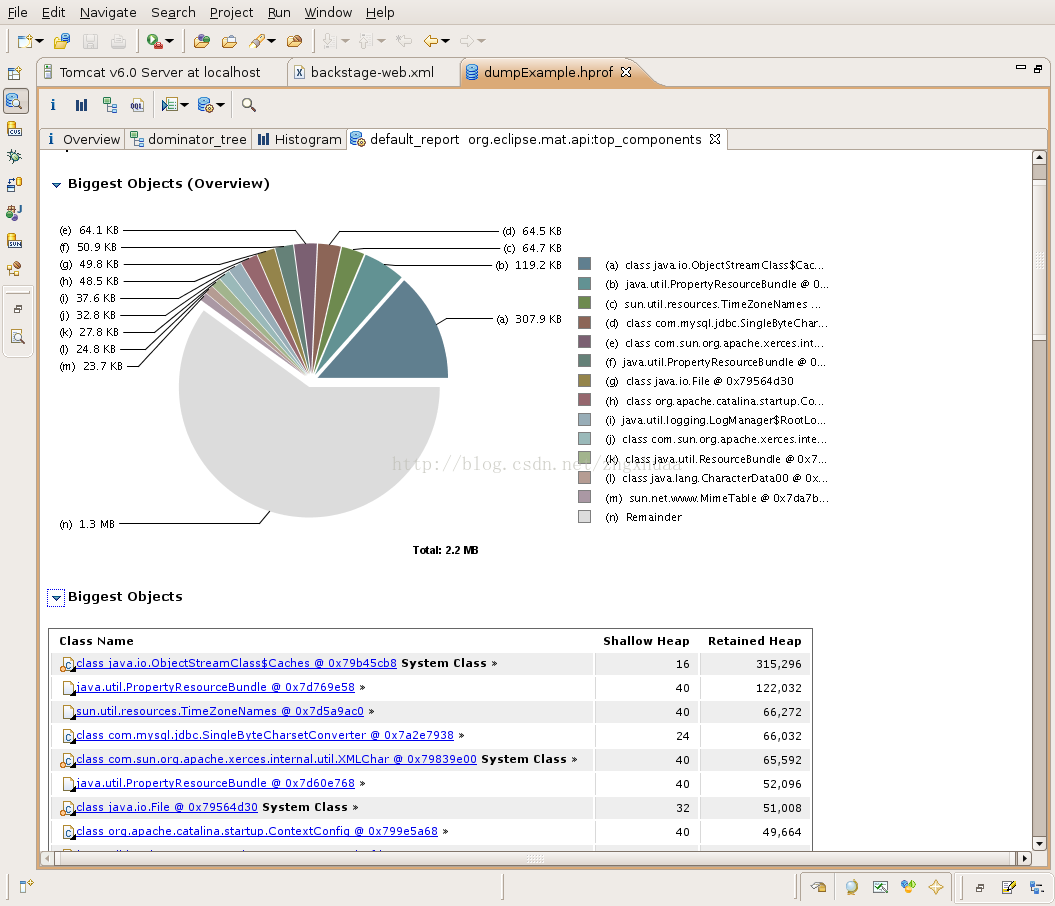Click the horizontal scrollbar right arrow
The image size is (1055, 906).
[x=1024, y=858]
